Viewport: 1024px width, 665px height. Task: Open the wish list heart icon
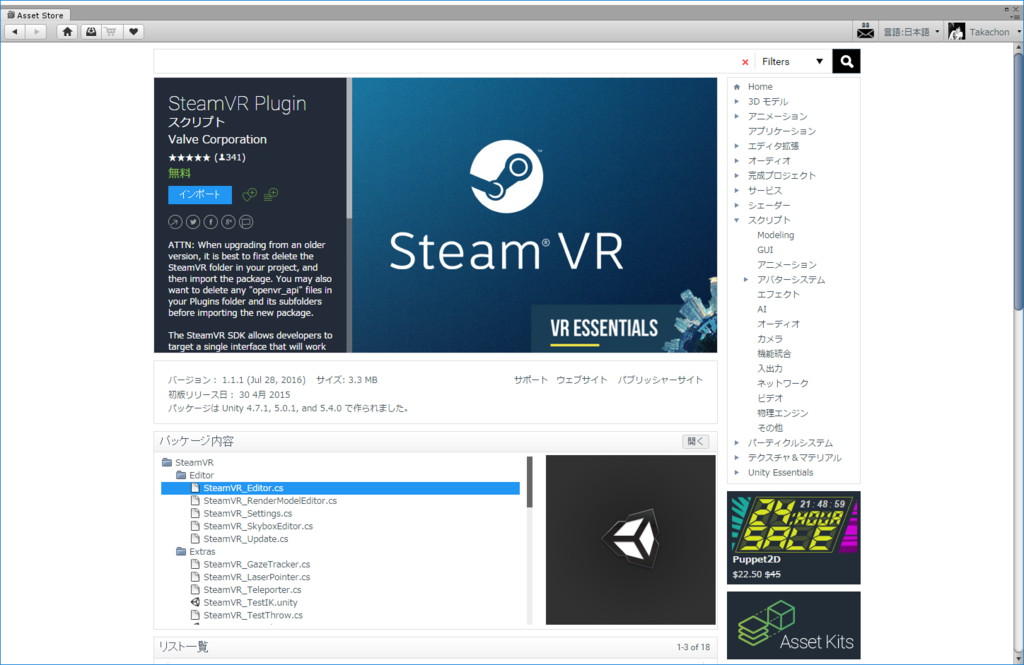[x=133, y=31]
